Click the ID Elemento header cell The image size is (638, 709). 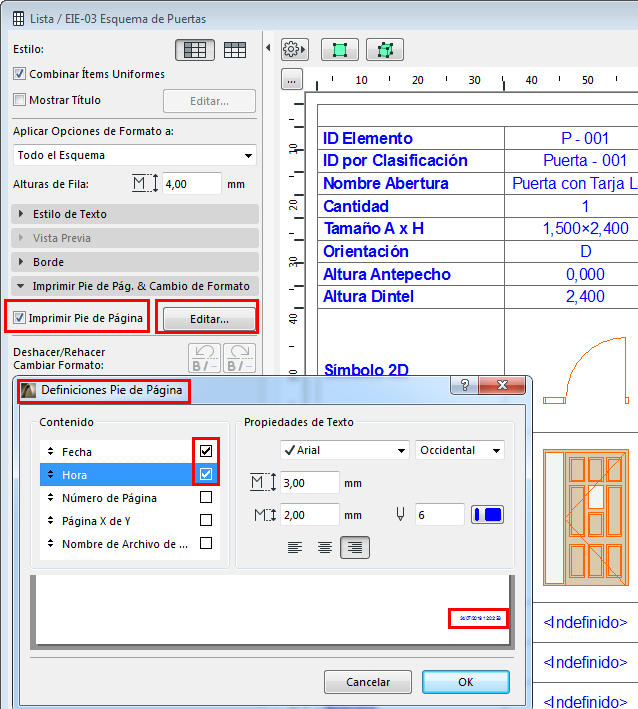(x=411, y=138)
